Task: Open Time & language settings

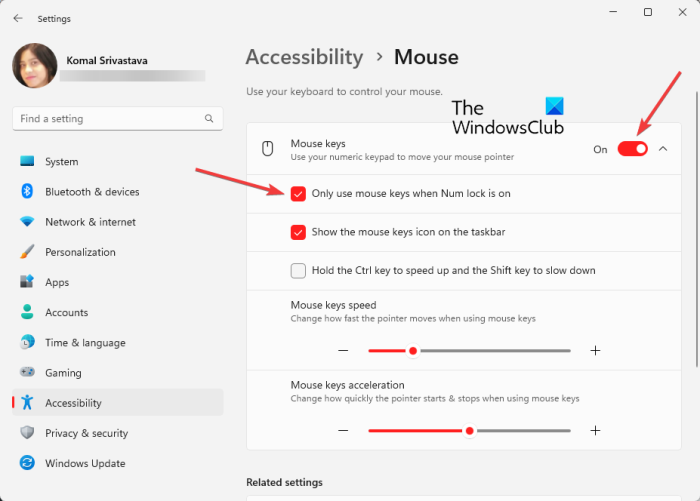Action: 85,343
